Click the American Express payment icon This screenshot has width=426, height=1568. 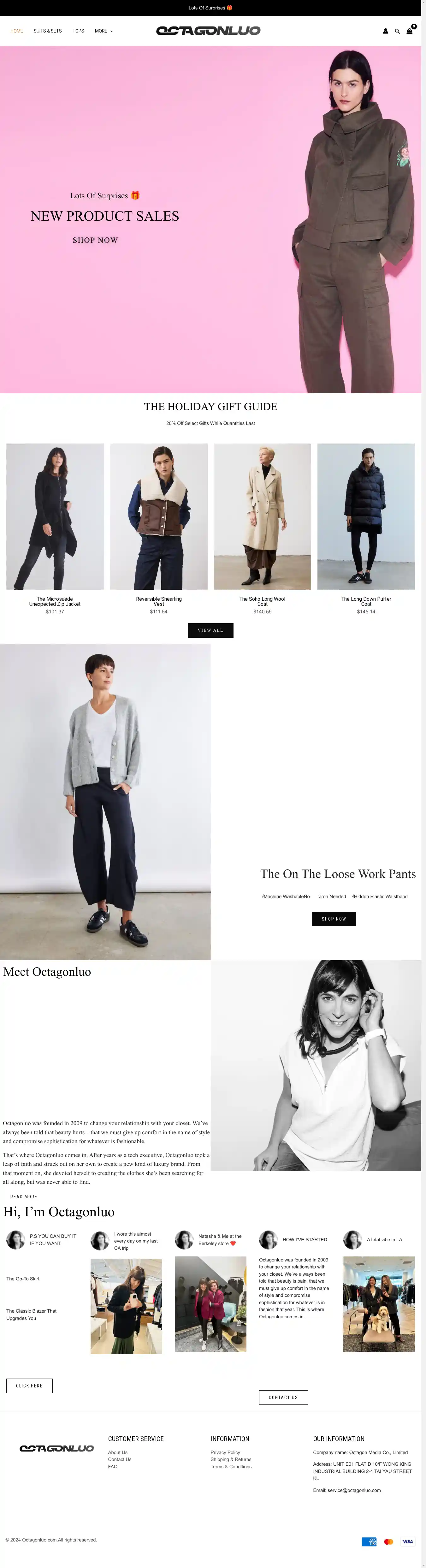pos(369,1542)
